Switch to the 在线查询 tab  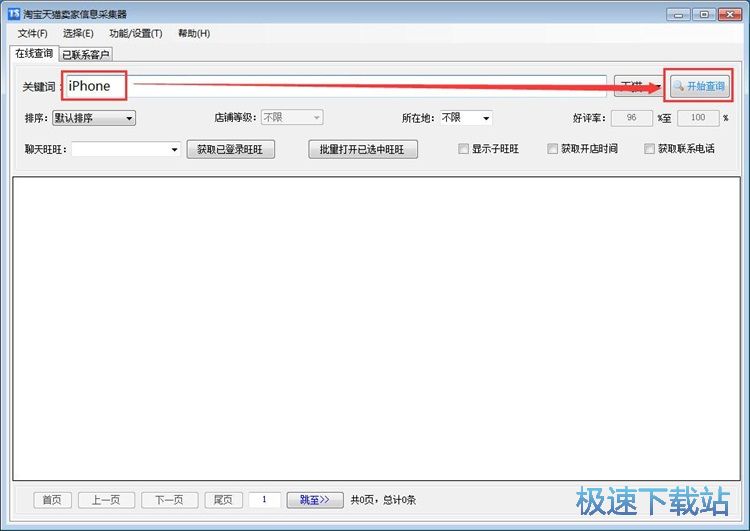point(34,53)
